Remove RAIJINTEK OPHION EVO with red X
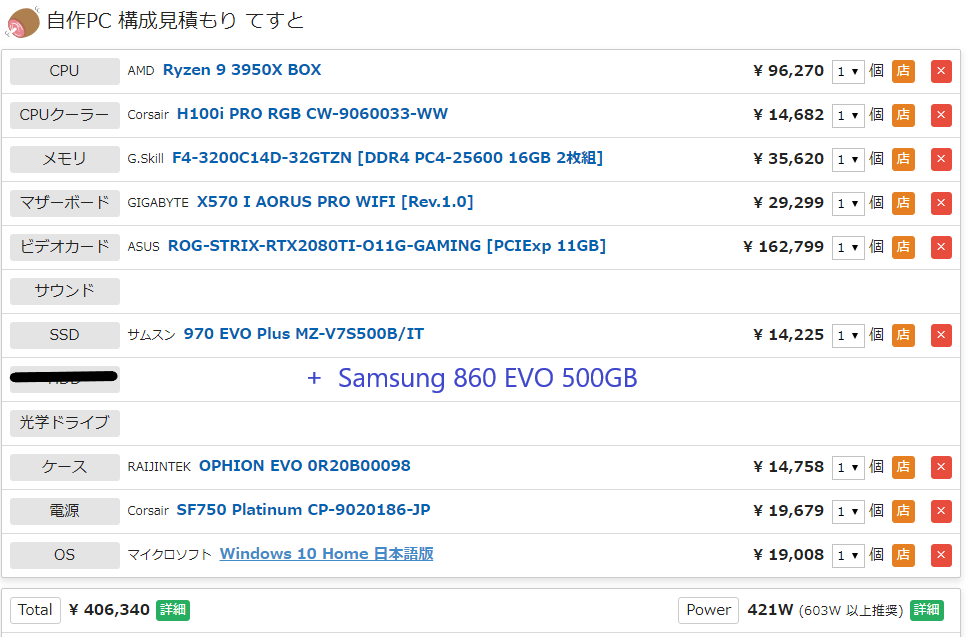 941,467
